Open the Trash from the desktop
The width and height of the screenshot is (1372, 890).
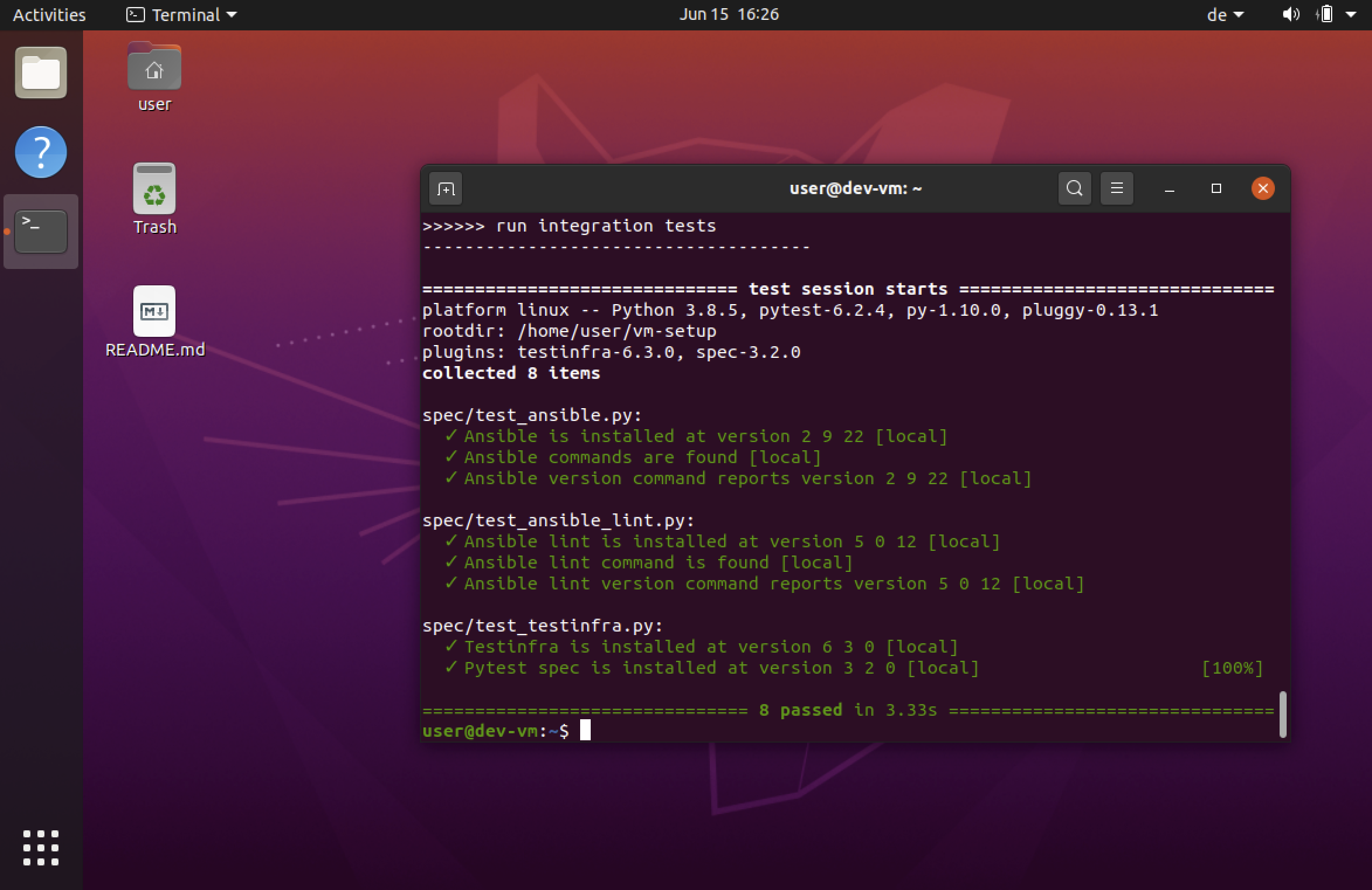(154, 189)
